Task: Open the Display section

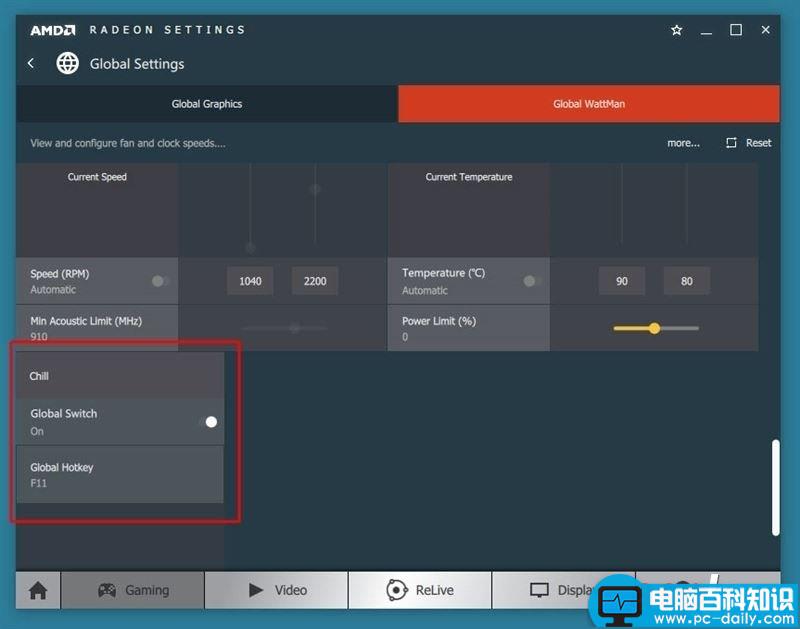Action: (x=561, y=590)
